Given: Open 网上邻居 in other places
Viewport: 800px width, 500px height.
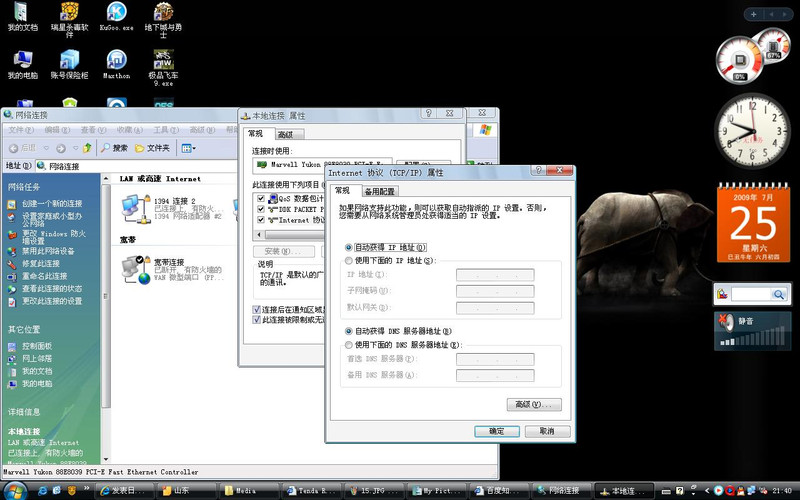Looking at the screenshot, I should click(x=37, y=359).
